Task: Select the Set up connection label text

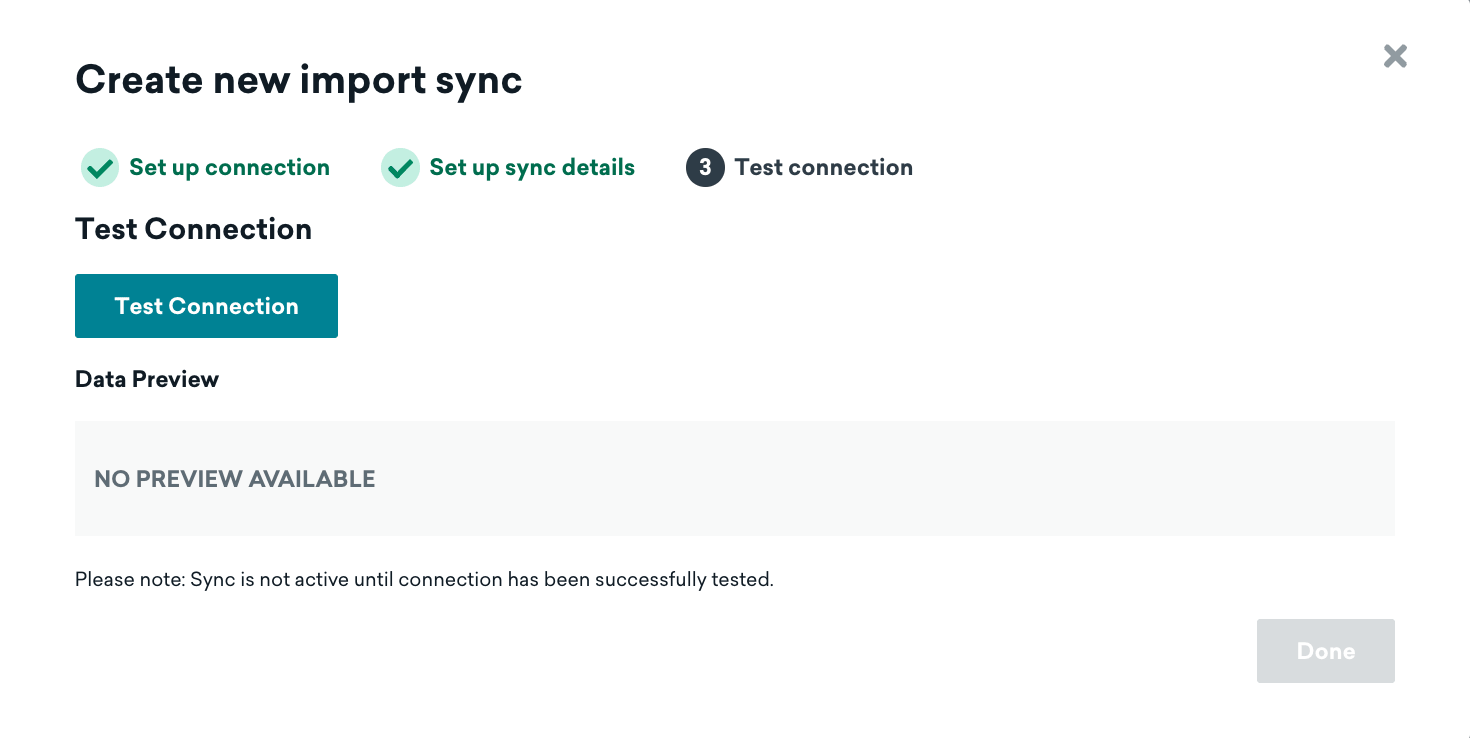Action: (228, 167)
